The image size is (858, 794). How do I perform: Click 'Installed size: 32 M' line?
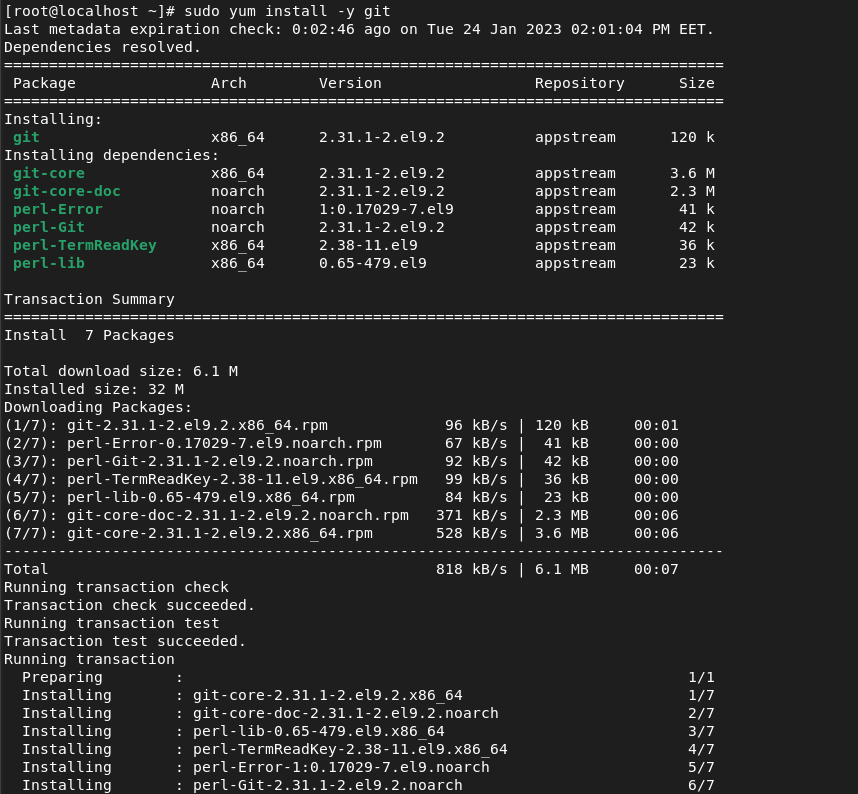(94, 390)
